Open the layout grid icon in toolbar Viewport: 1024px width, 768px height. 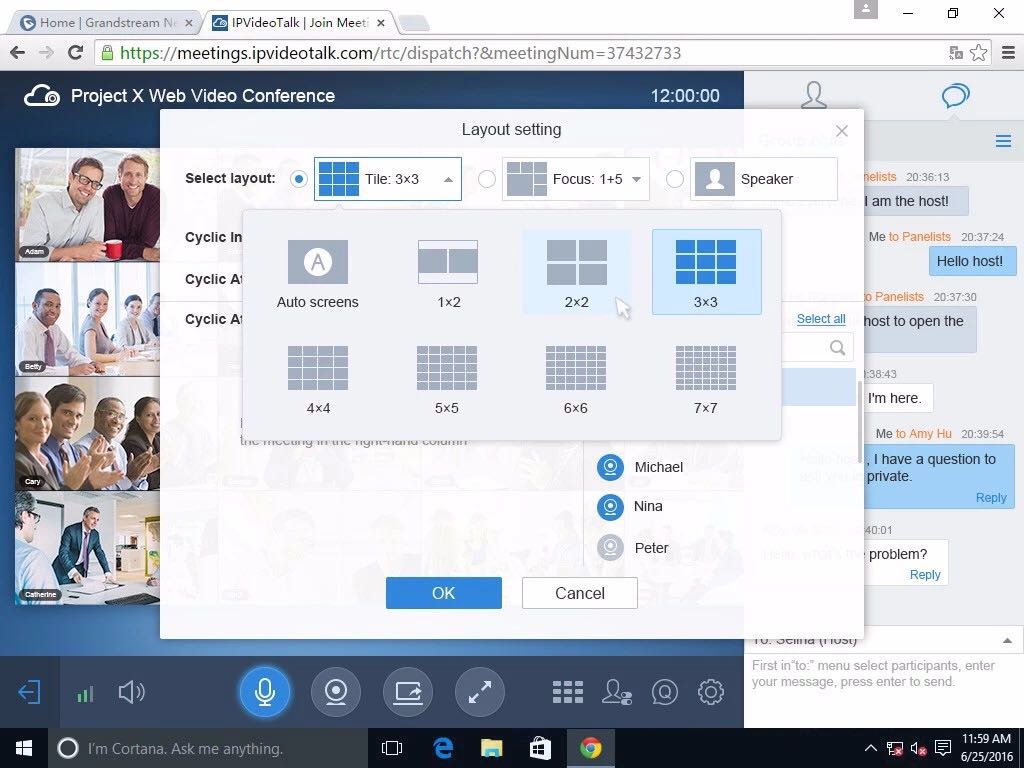click(x=568, y=692)
